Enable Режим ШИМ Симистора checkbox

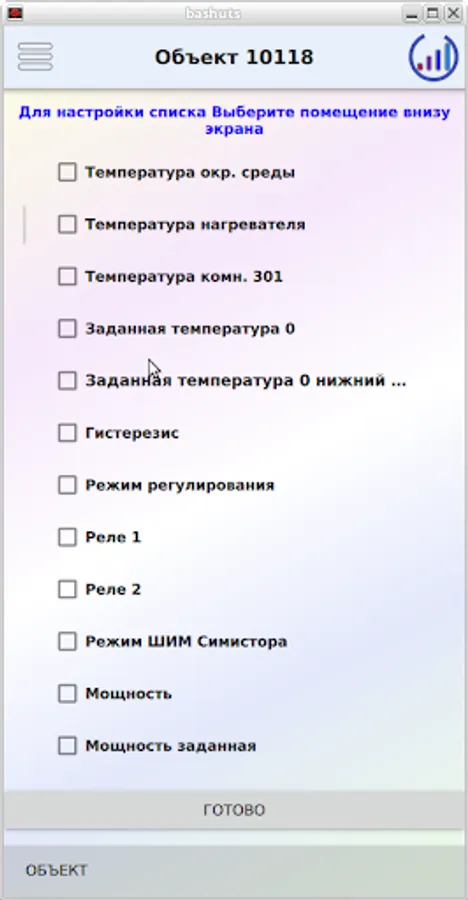point(67,641)
